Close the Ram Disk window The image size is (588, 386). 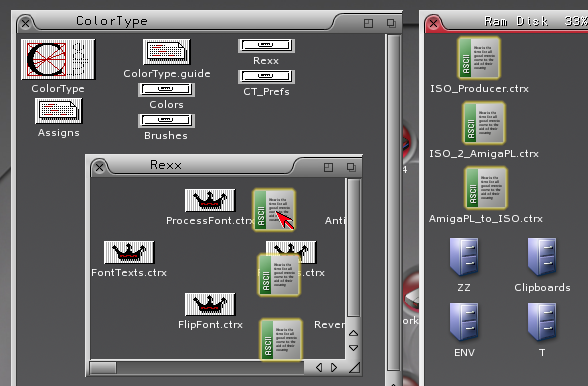tap(434, 24)
